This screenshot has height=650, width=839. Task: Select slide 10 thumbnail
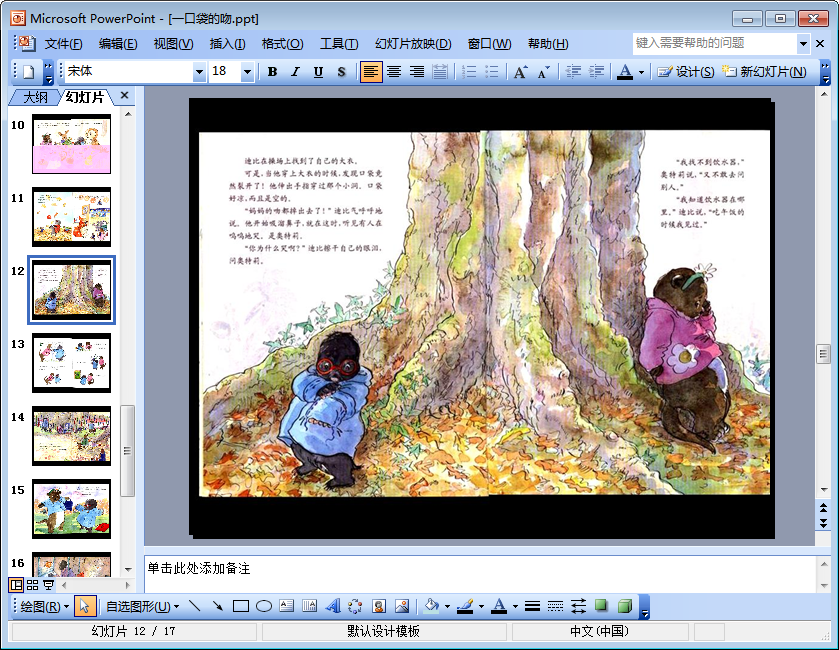tap(72, 144)
